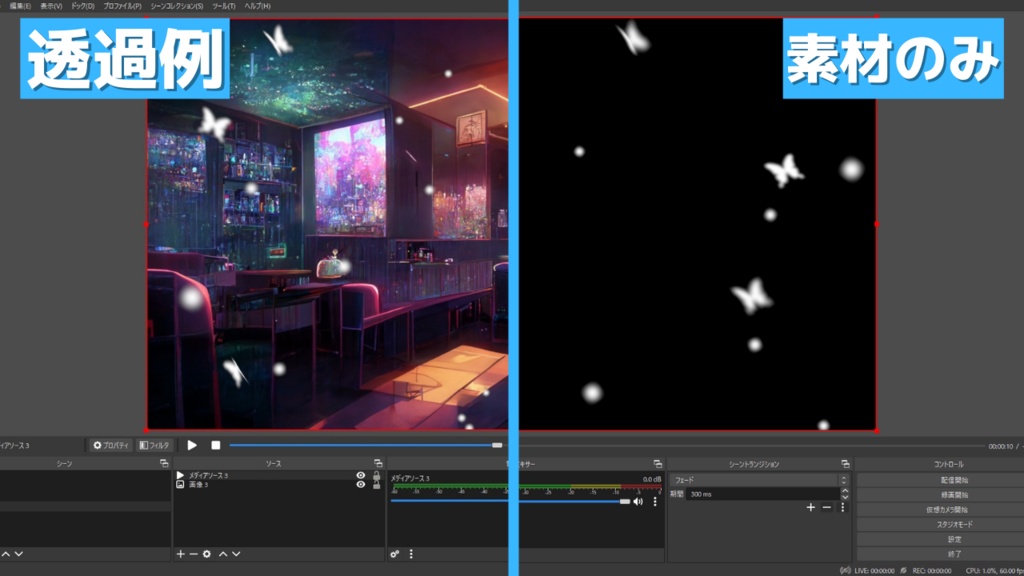Click the minus icon to remove selected source
The image size is (1024, 576).
194,554
